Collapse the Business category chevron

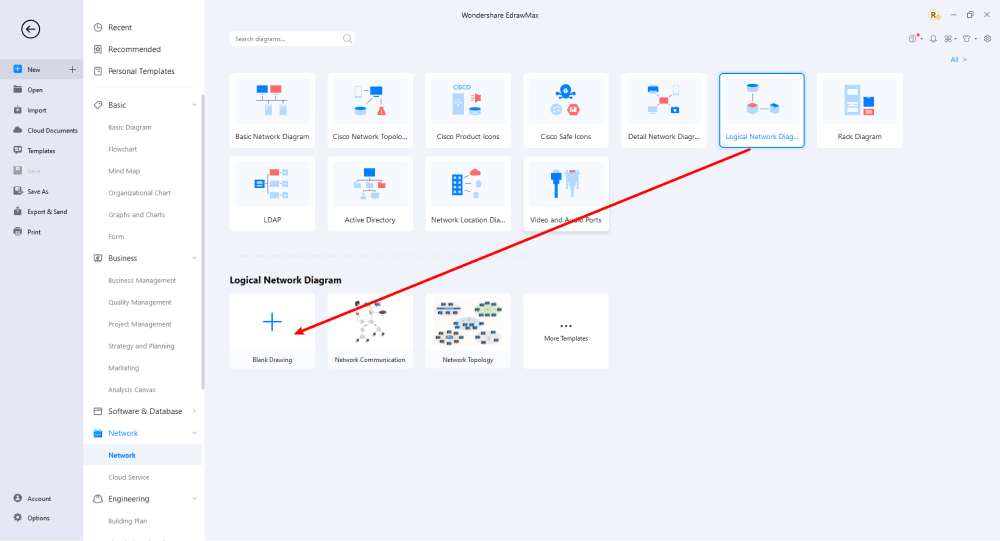click(194, 258)
